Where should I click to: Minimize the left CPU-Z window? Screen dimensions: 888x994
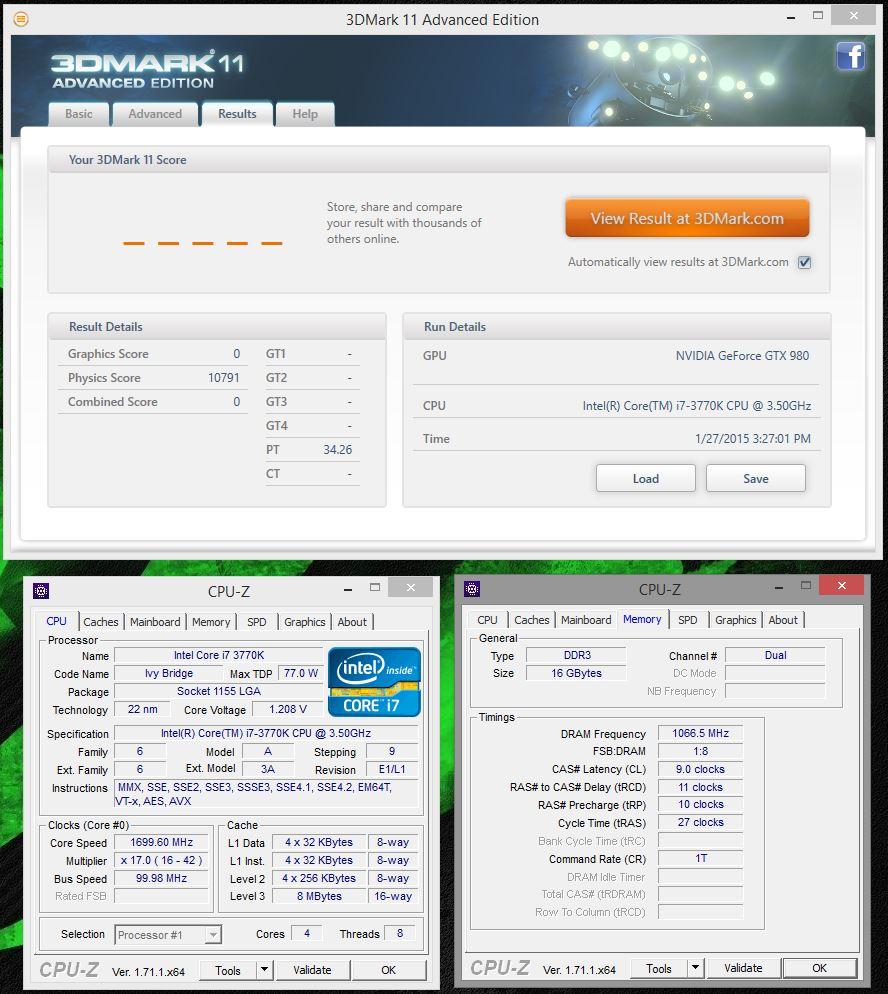coord(348,590)
